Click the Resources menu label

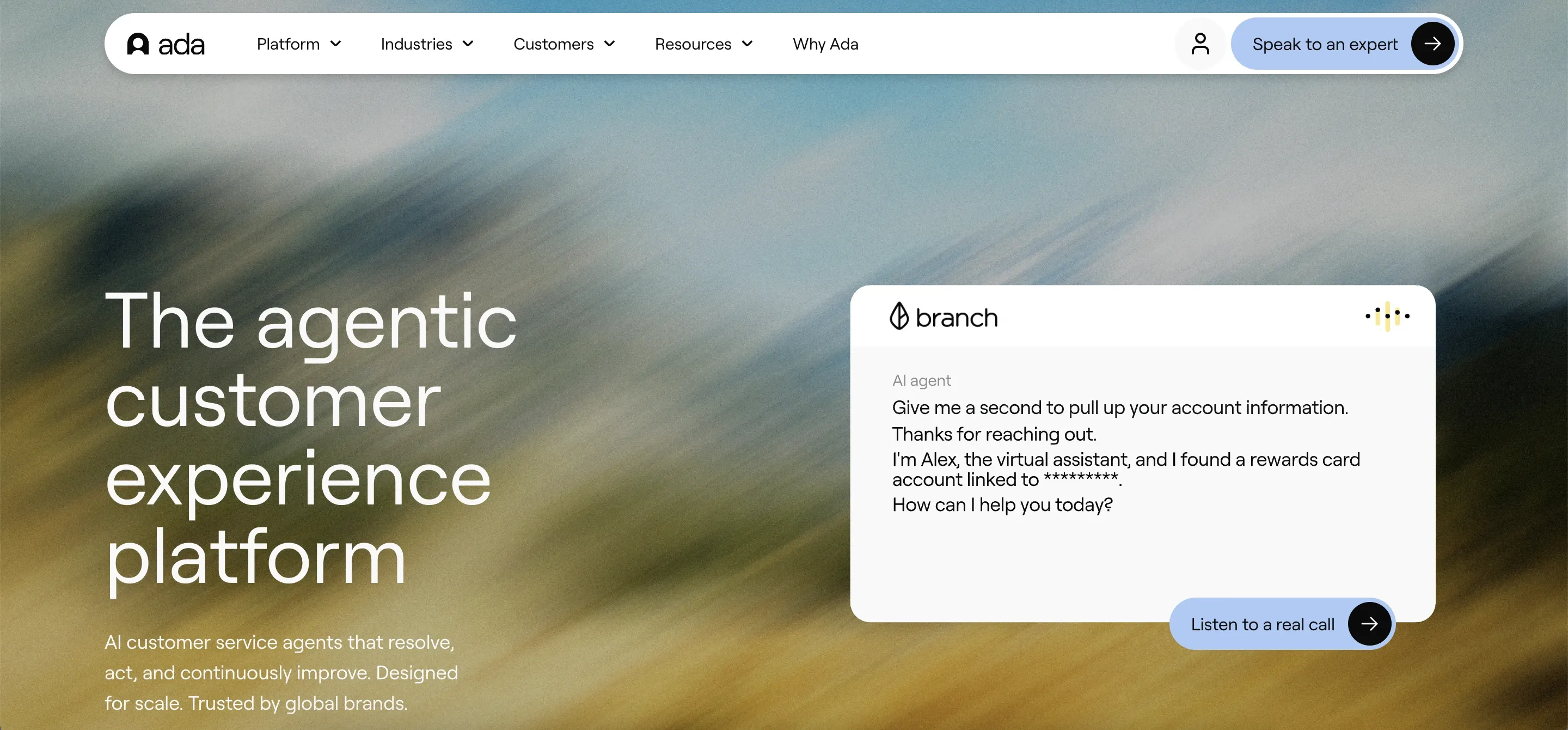click(x=693, y=44)
